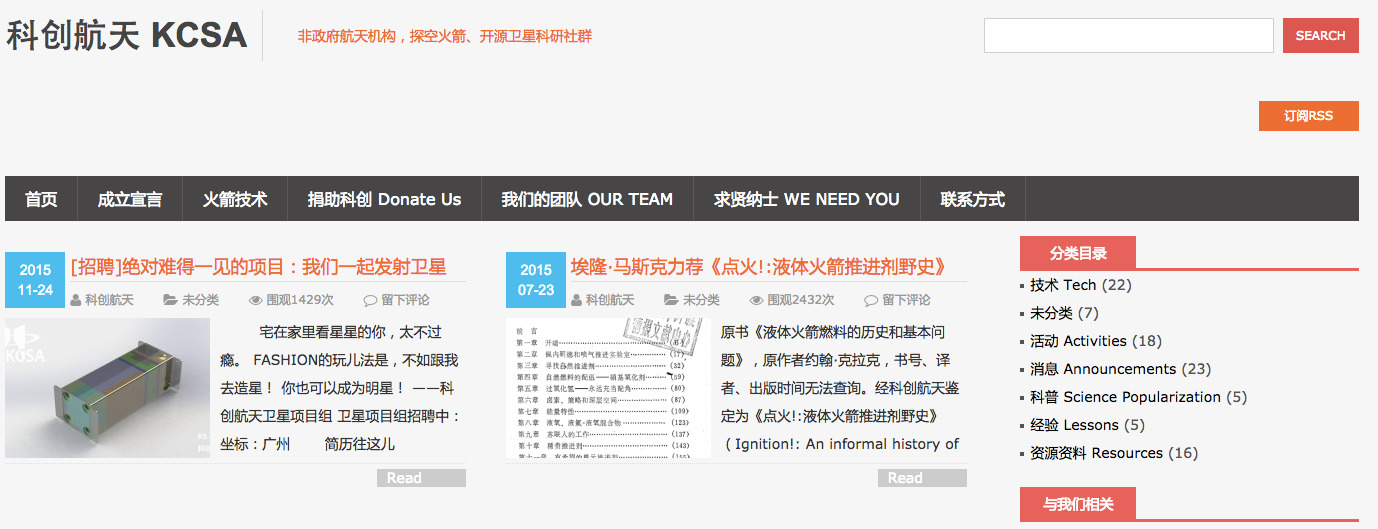
Task: Click the orange 订阅RSS button
Action: click(1308, 116)
